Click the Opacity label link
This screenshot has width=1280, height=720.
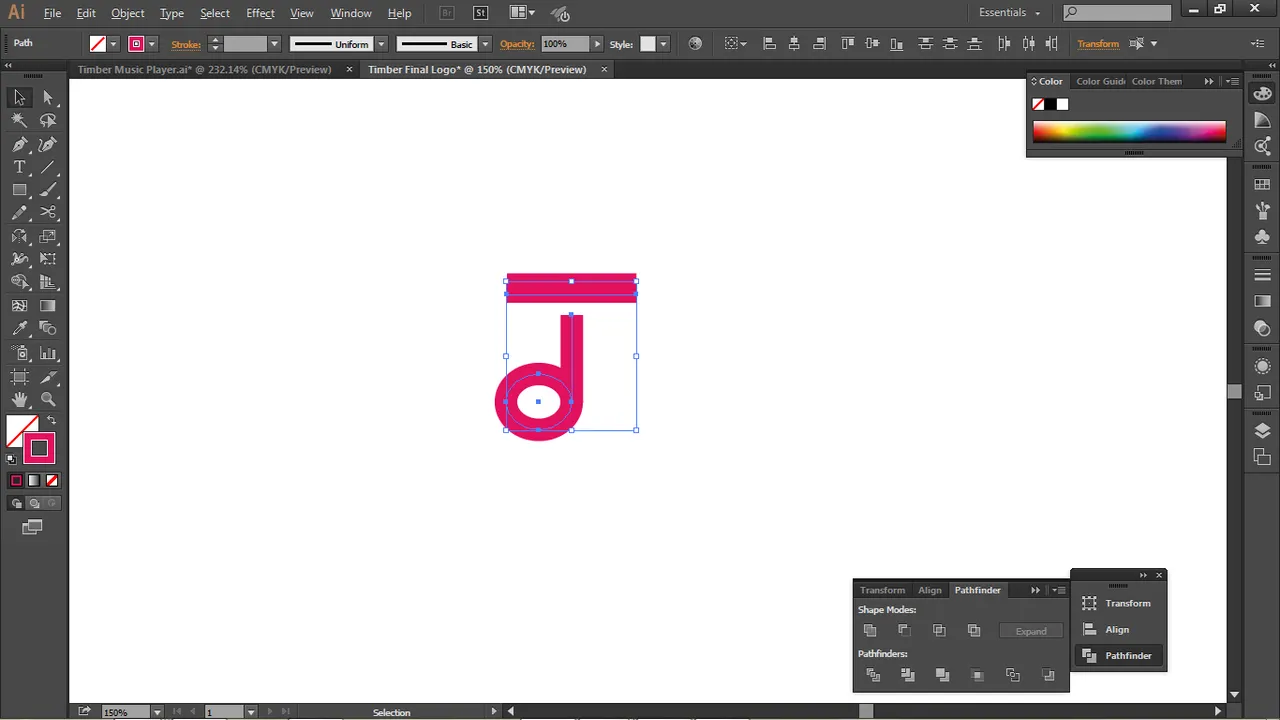click(517, 44)
